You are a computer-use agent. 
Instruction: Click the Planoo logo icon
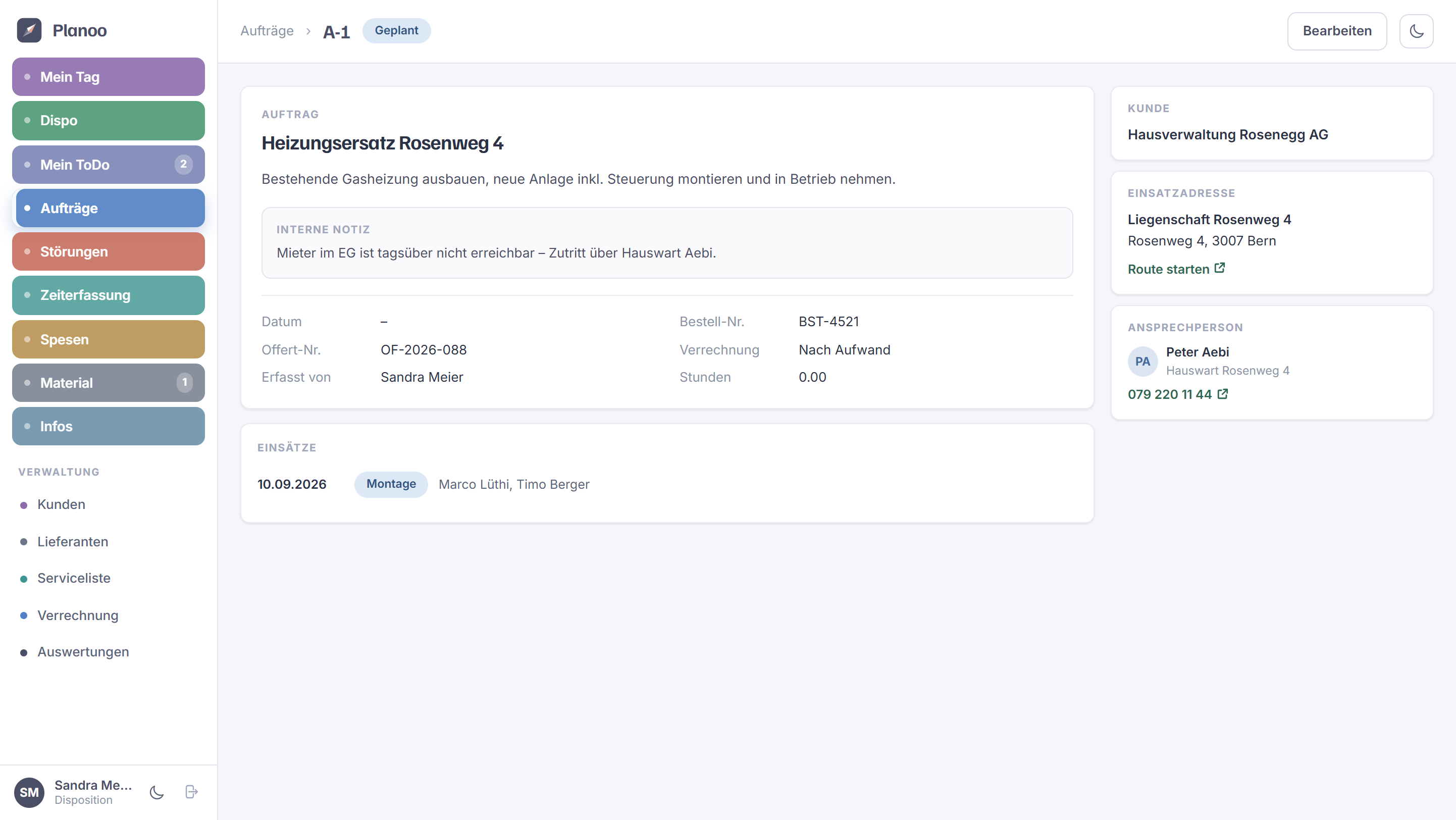29,30
